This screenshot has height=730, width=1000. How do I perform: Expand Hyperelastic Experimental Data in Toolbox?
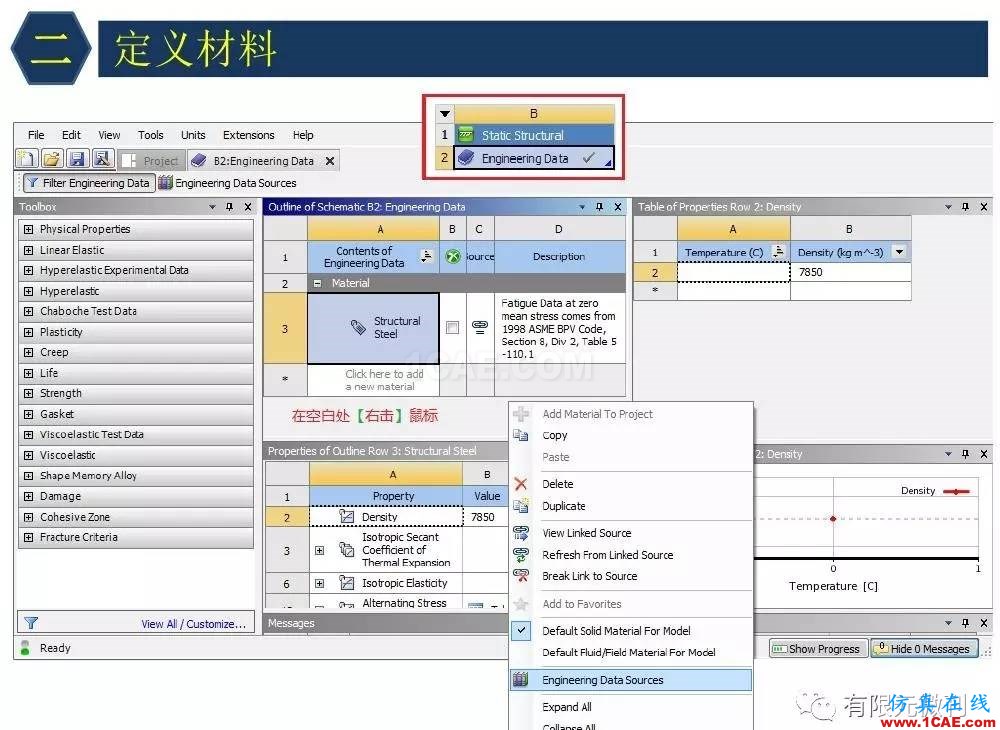[29, 270]
